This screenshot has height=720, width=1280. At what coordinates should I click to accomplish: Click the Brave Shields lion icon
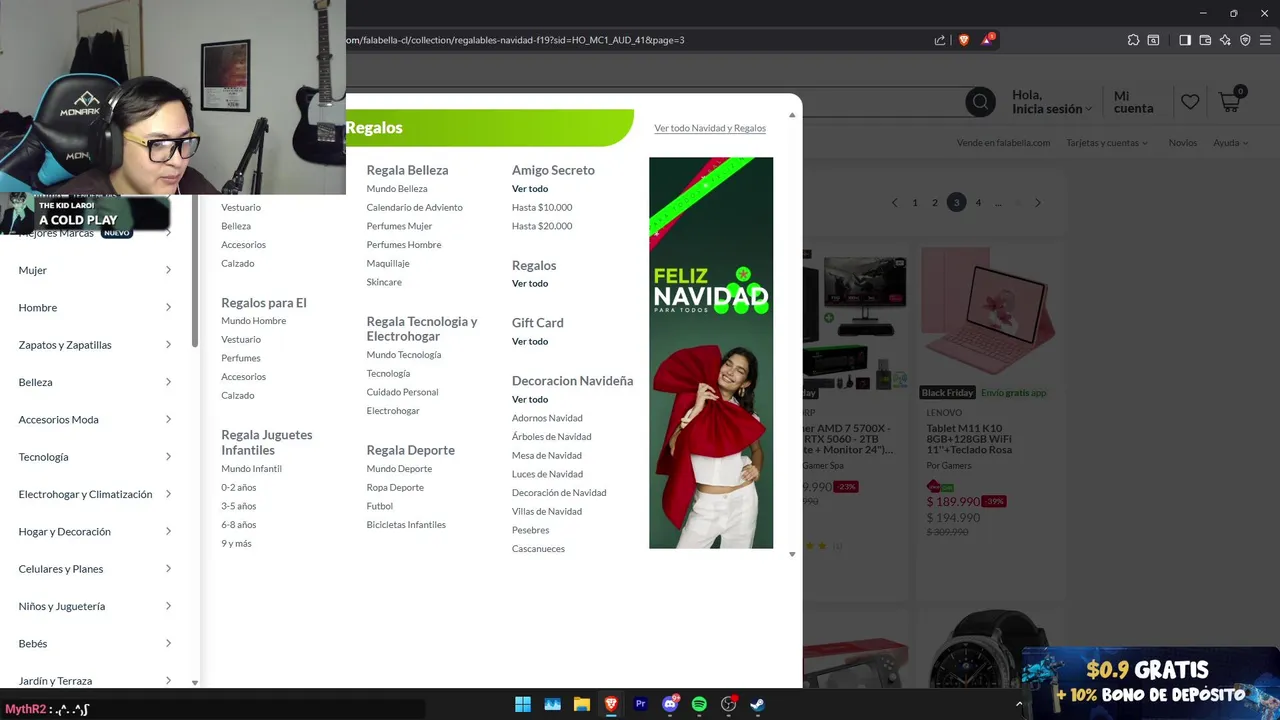click(x=964, y=40)
